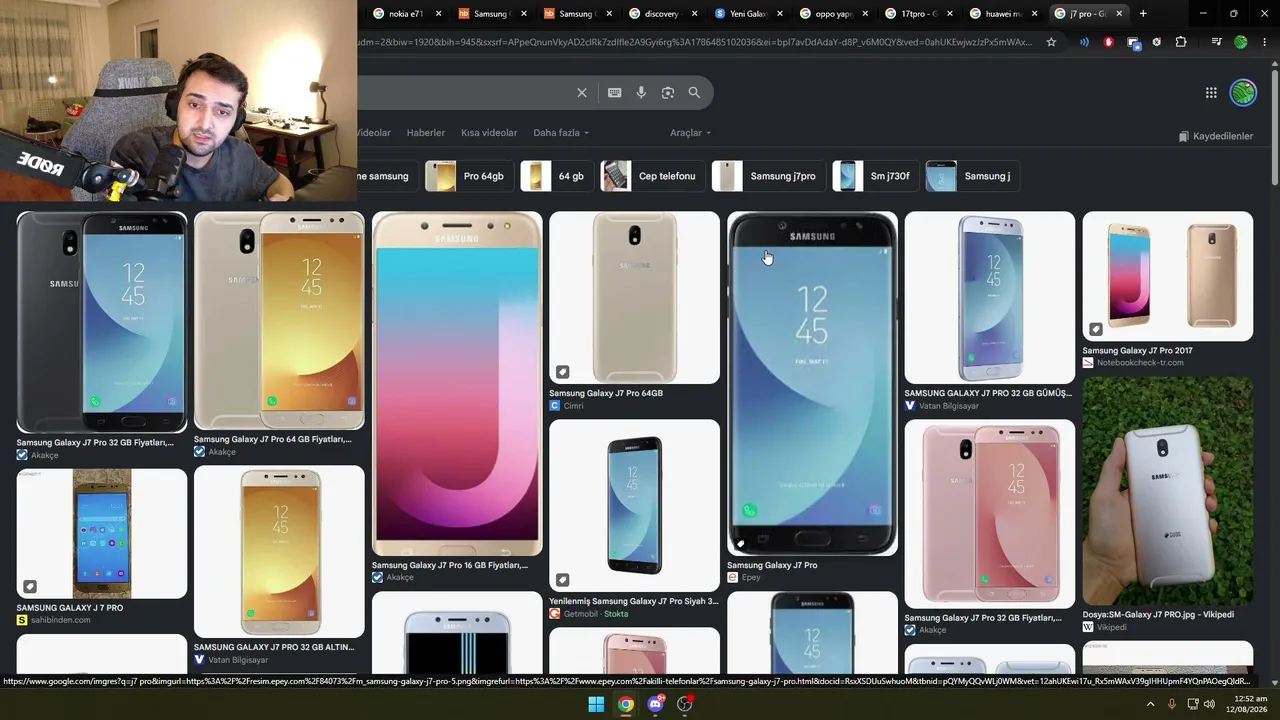The height and width of the screenshot is (720, 1280).
Task: Show hidden system tray icons
Action: point(1150,704)
